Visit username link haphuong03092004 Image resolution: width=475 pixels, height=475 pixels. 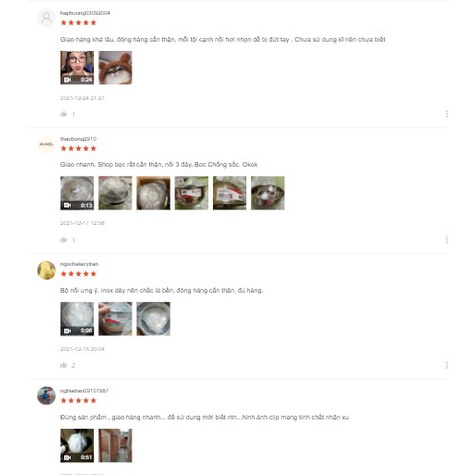pyautogui.click(x=85, y=13)
